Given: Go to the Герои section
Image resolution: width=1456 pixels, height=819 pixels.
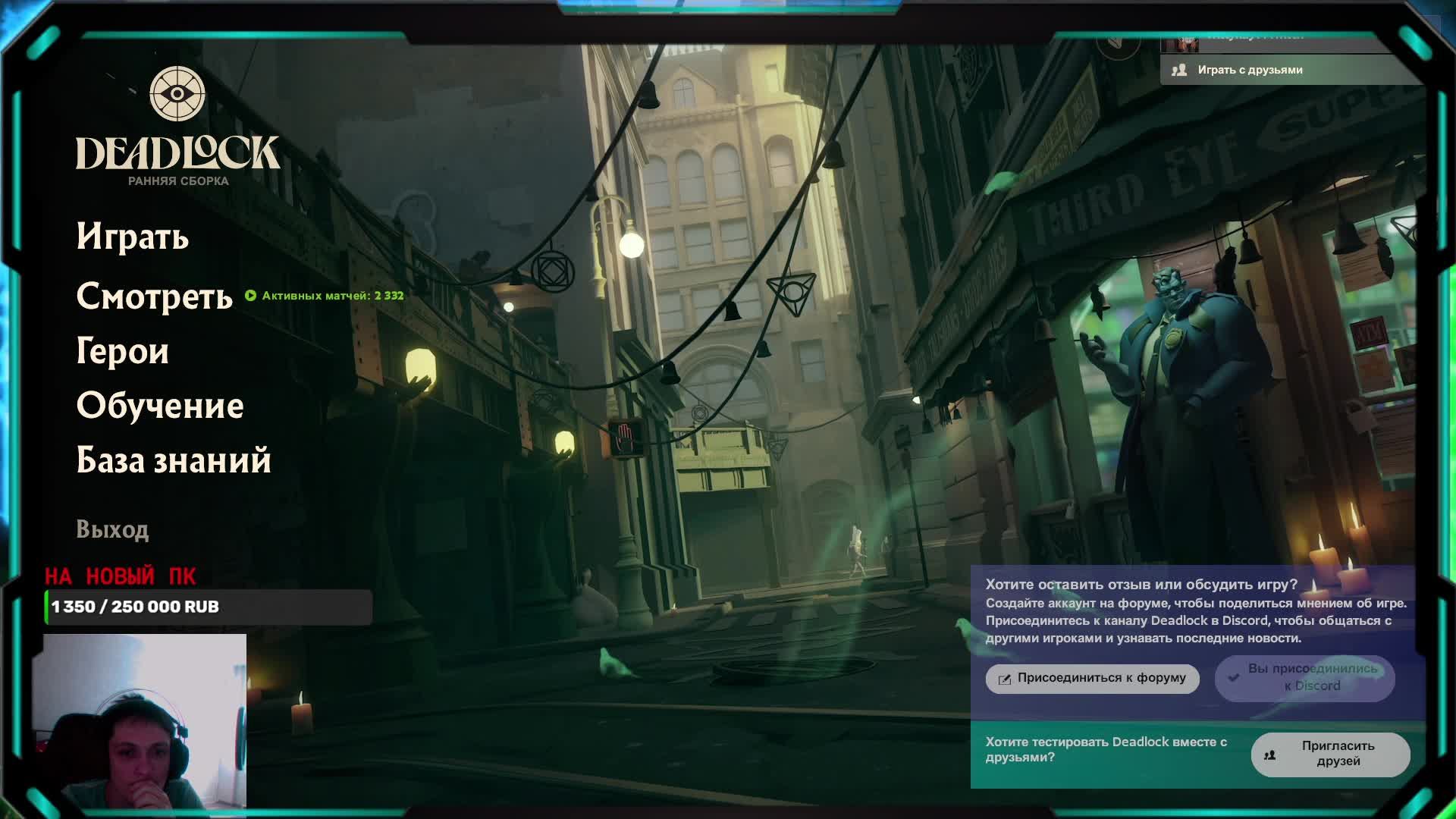Looking at the screenshot, I should pyautogui.click(x=122, y=351).
